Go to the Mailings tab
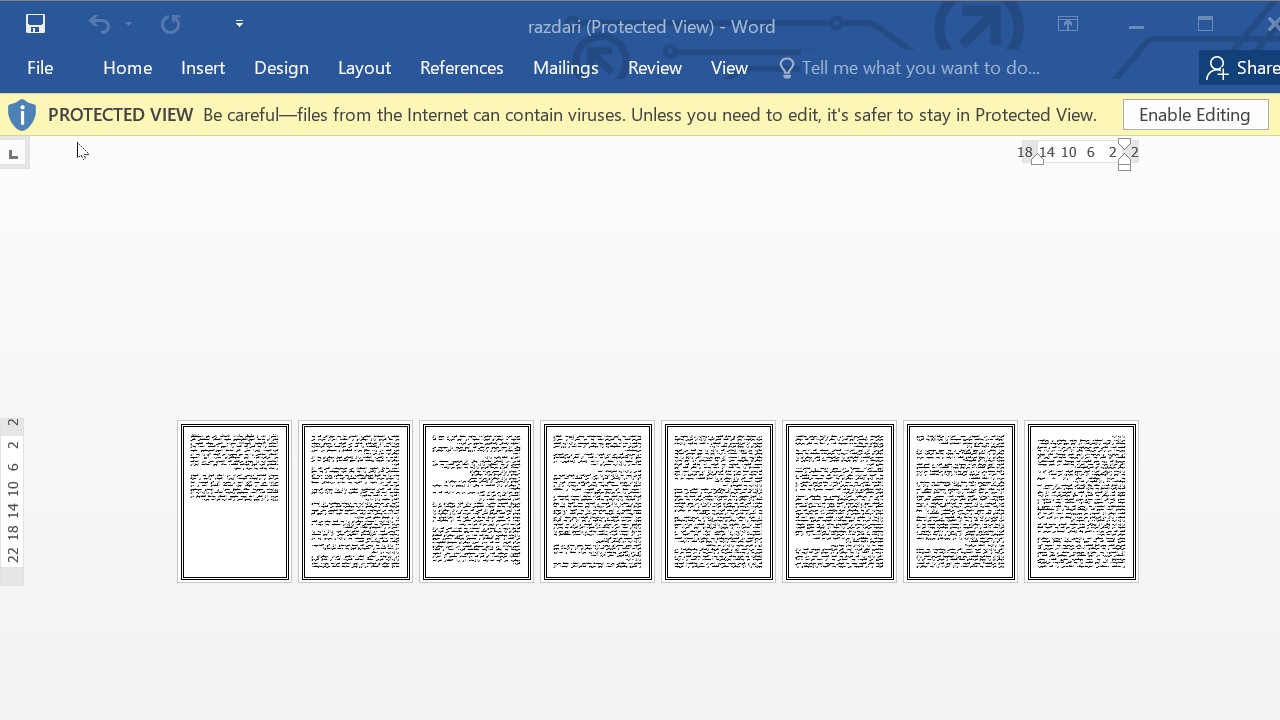Image resolution: width=1280 pixels, height=720 pixels. (565, 68)
